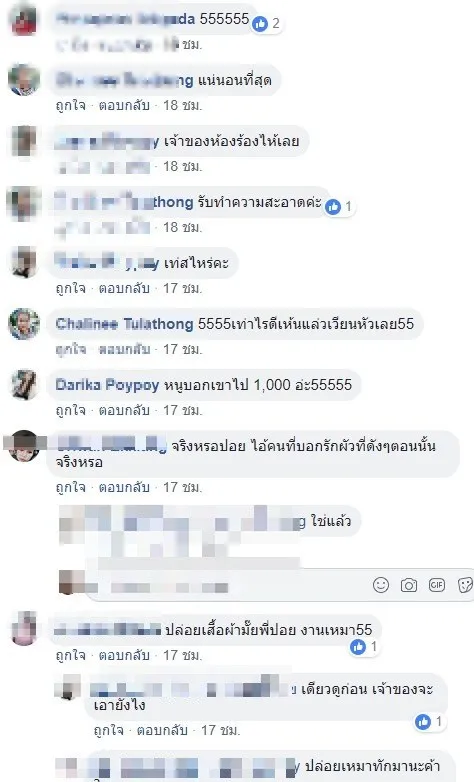The image size is (474, 782).
Task: View like reaction on เดี๋ยวดูก่อน reply
Action: (x=429, y=721)
